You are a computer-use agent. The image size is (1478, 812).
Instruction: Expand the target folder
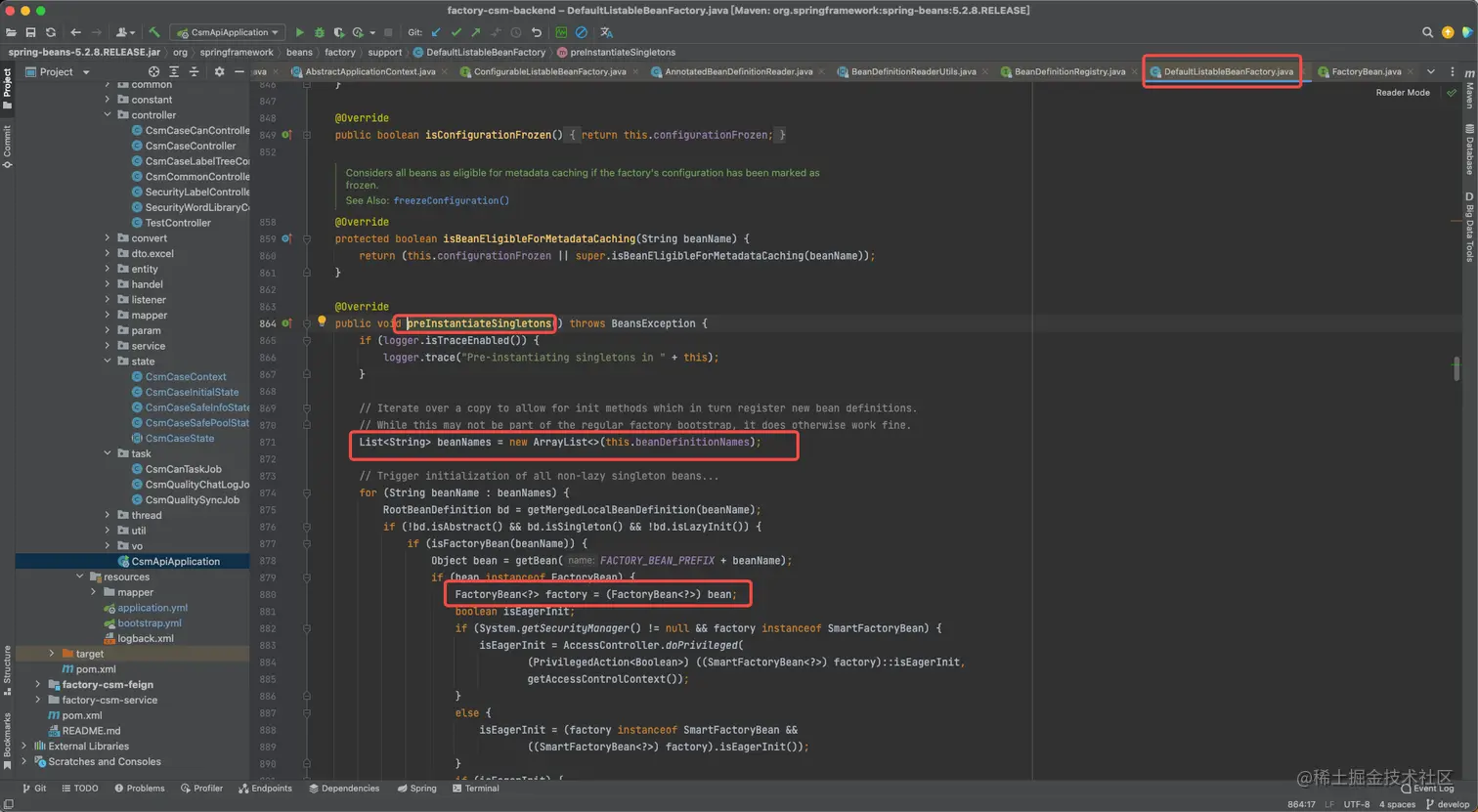[52, 654]
